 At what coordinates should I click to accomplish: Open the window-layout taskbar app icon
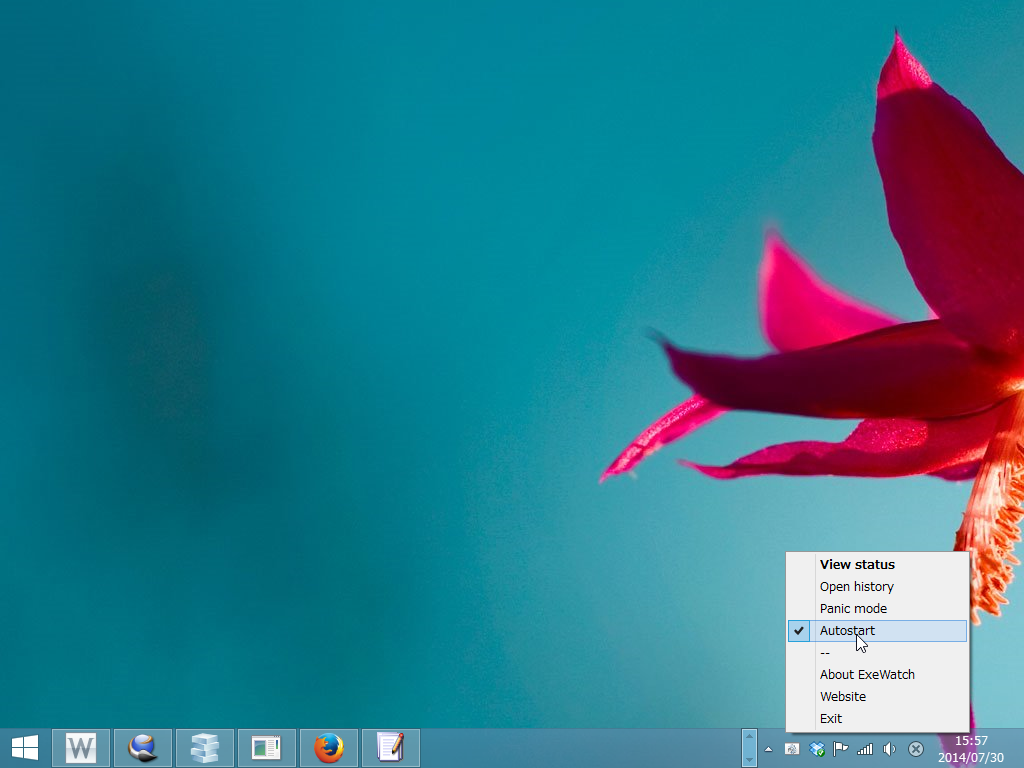pyautogui.click(x=266, y=748)
